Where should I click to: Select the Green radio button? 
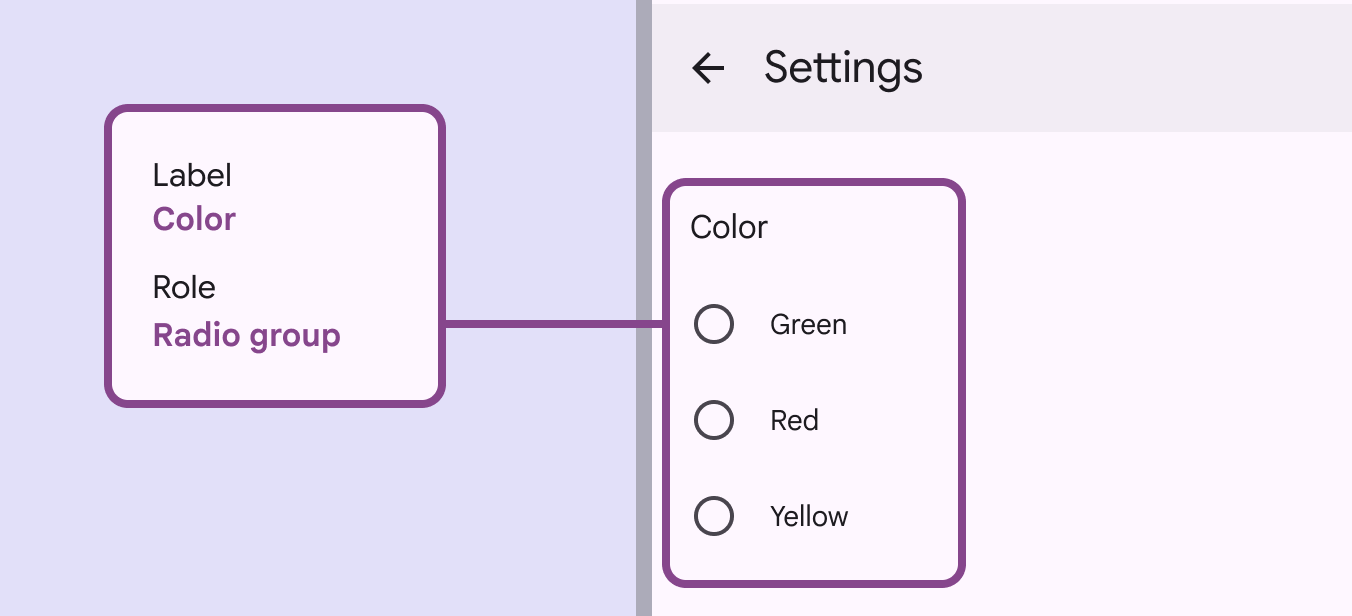pos(714,325)
